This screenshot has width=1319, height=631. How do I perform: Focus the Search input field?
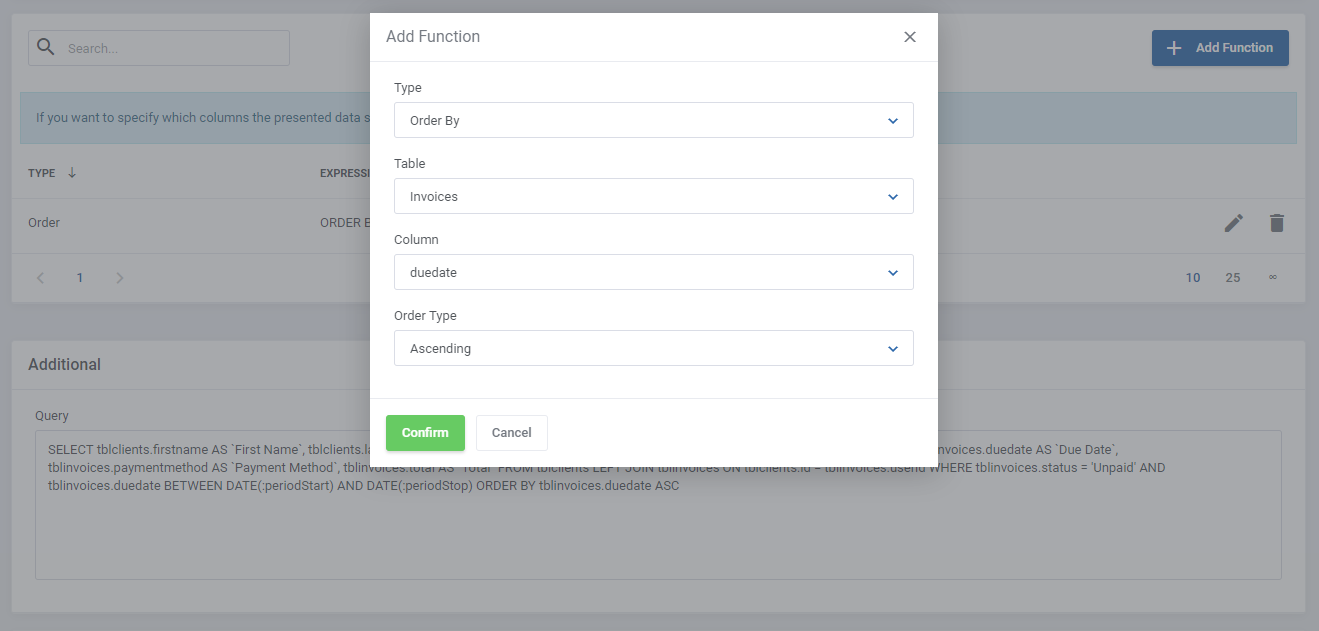click(x=170, y=48)
